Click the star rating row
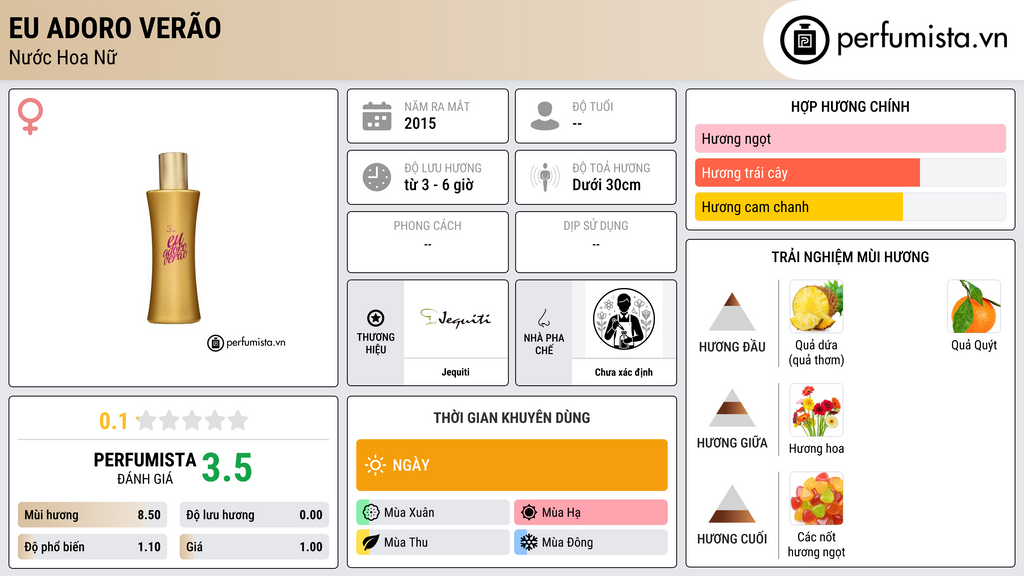The image size is (1024, 576). coord(192,421)
